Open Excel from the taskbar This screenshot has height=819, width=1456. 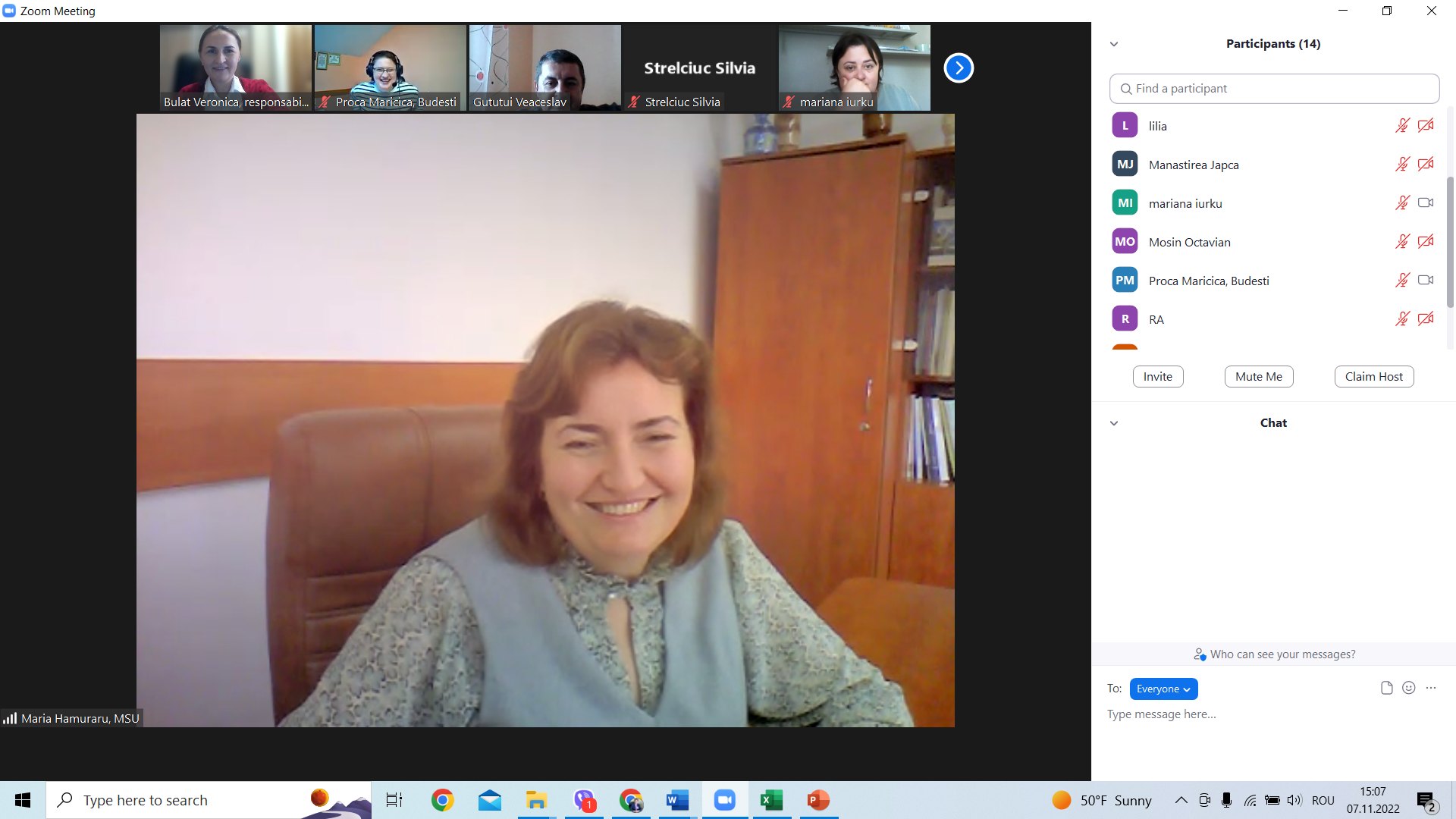click(771, 800)
